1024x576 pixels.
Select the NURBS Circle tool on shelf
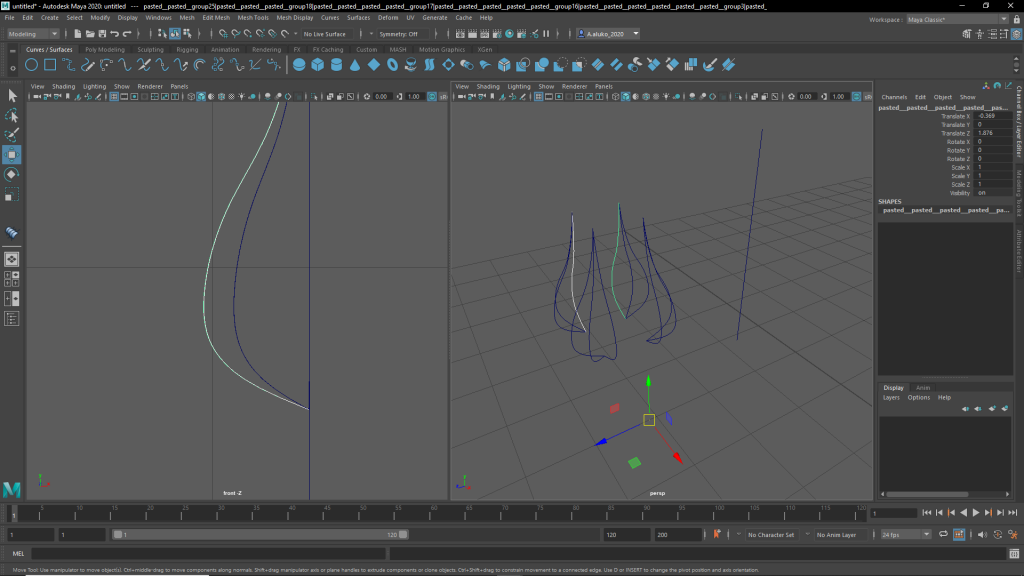(x=32, y=65)
